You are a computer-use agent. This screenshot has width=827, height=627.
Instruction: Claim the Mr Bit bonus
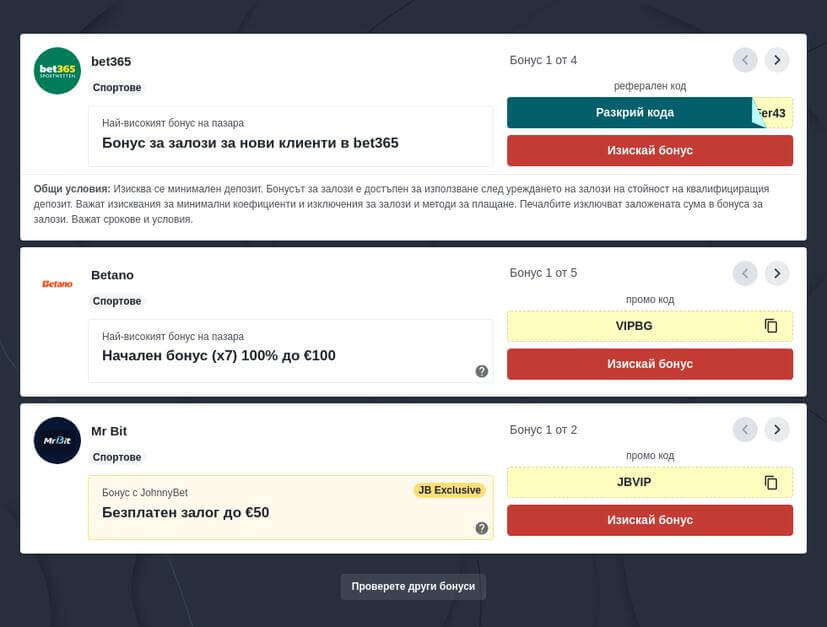649,520
